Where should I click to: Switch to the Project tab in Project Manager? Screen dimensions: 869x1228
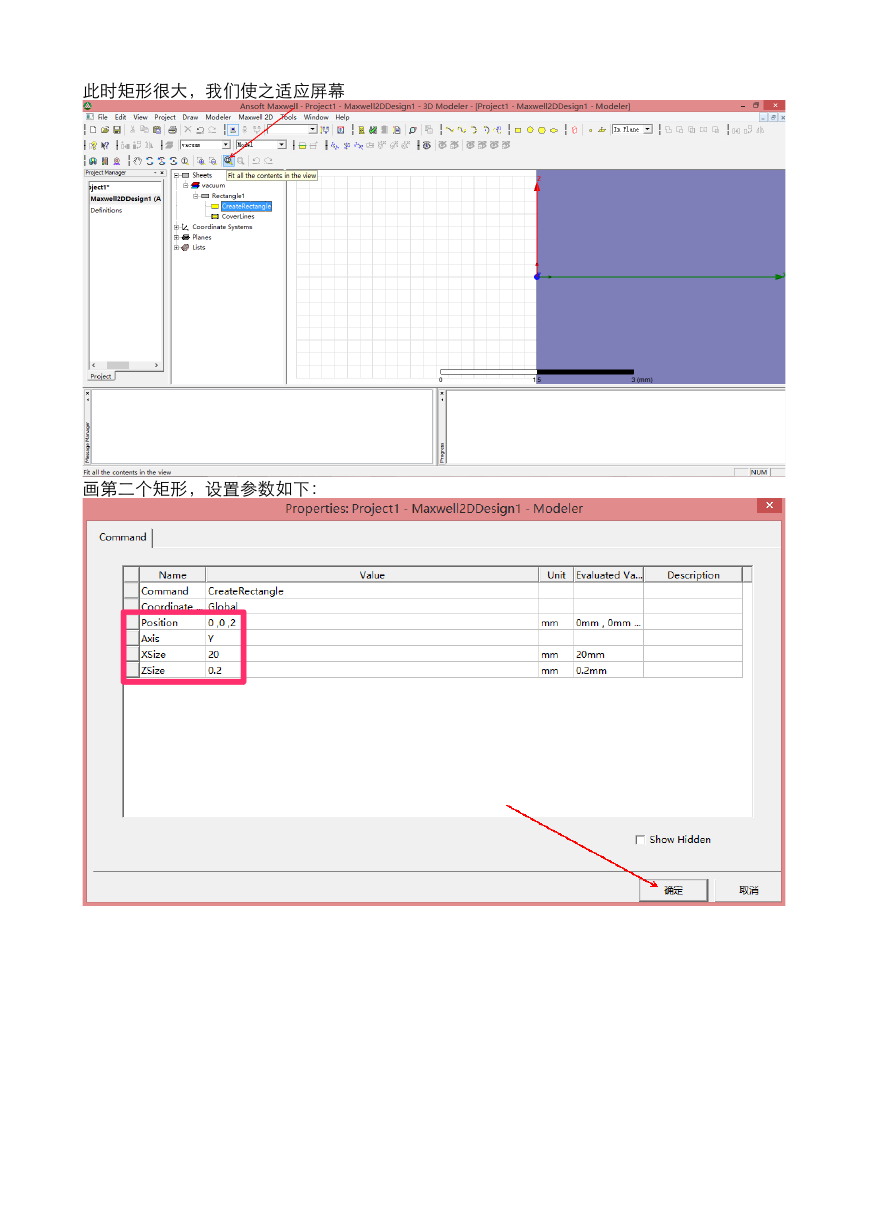point(101,377)
